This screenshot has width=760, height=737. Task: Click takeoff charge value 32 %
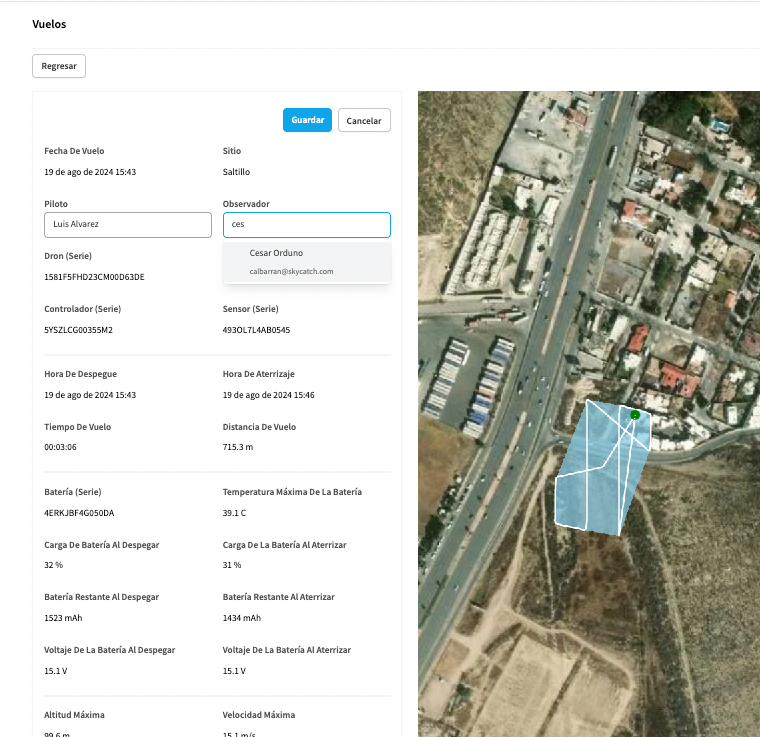pos(53,565)
